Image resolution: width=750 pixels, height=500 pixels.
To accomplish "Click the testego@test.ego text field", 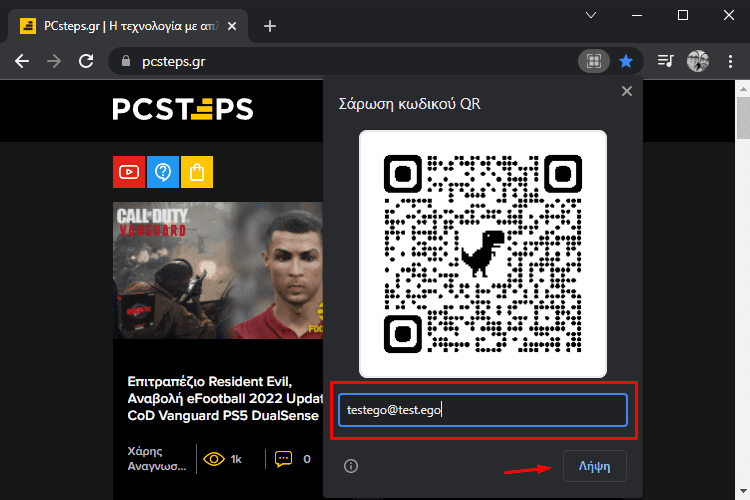I will 483,410.
